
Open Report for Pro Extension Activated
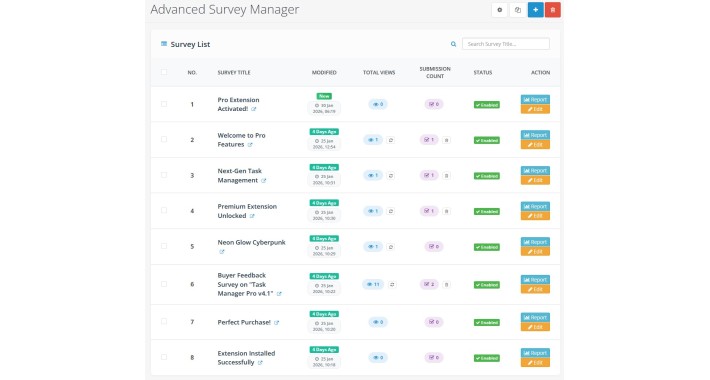535,99
